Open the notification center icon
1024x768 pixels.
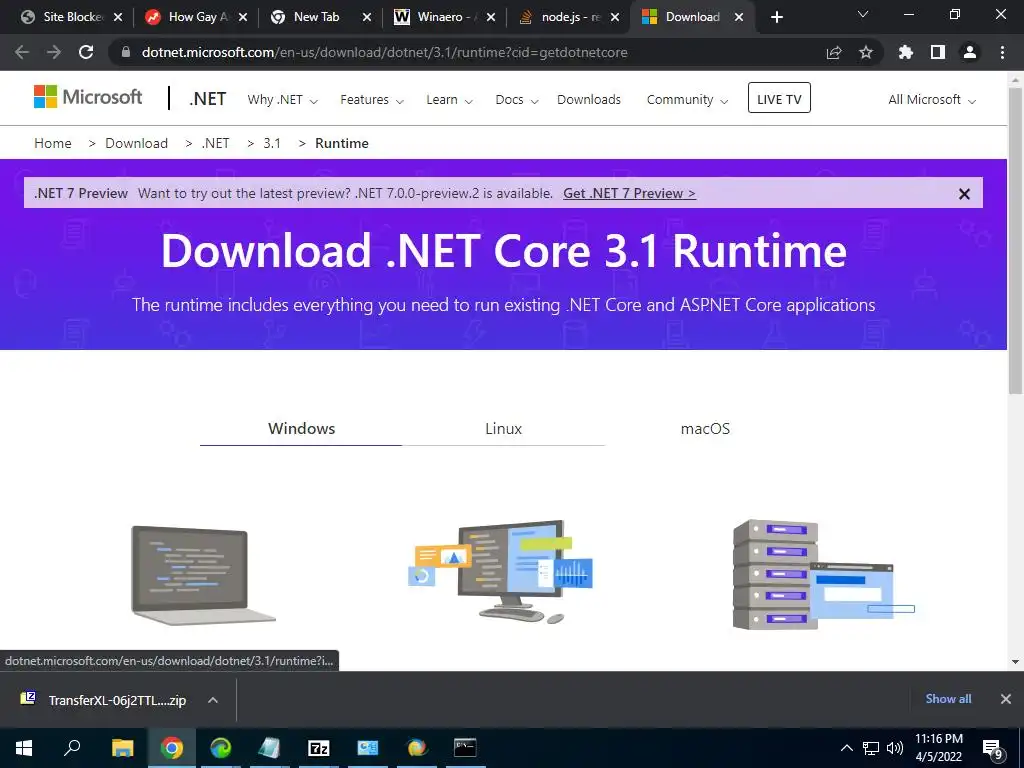(993, 750)
